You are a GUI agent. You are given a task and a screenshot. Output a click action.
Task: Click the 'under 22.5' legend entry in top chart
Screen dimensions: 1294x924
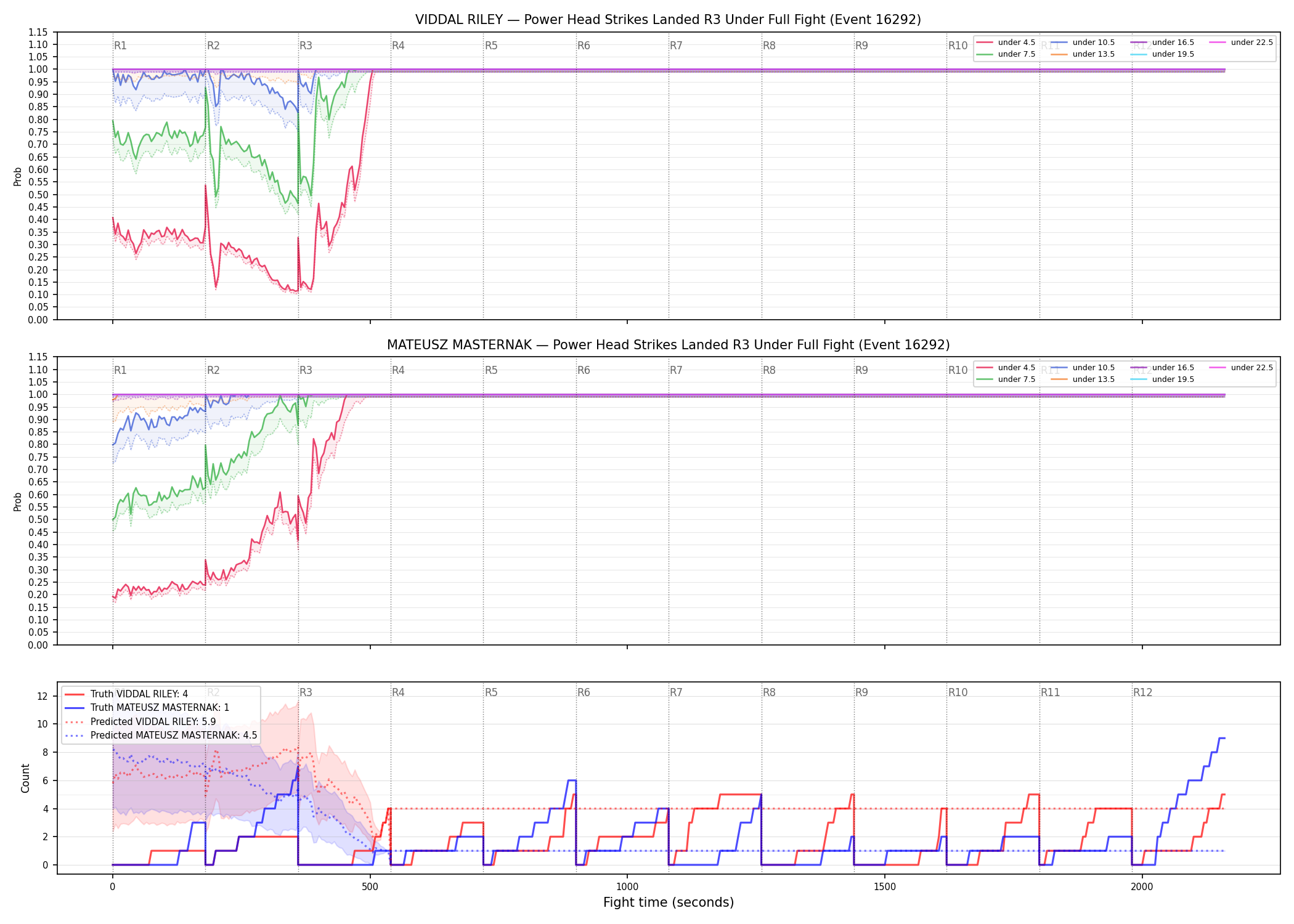tap(1241, 43)
